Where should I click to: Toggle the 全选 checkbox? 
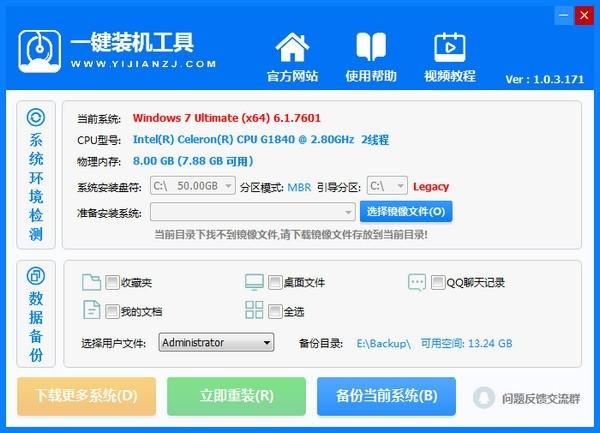275,311
